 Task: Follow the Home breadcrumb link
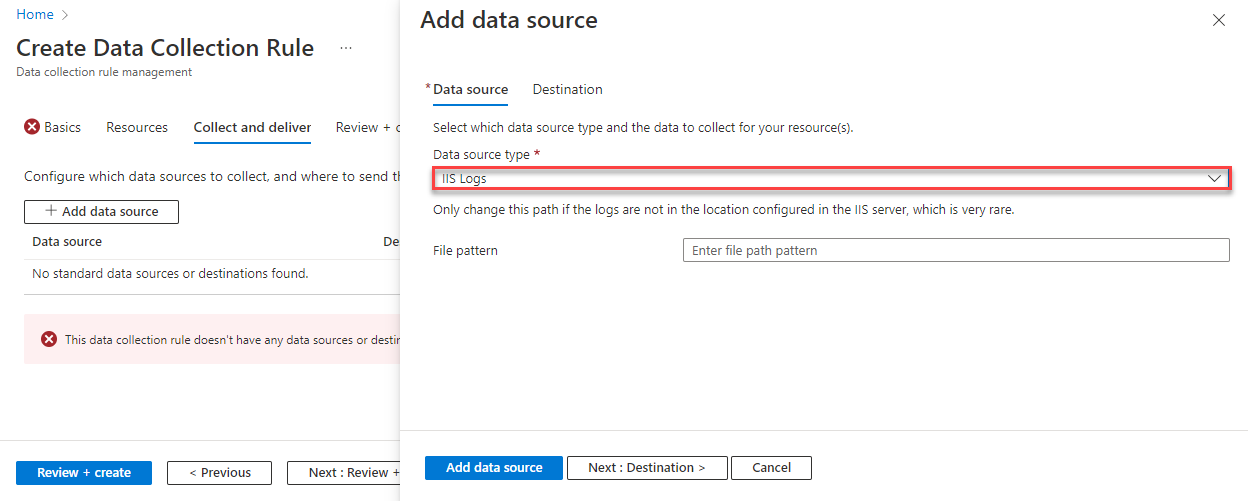pyautogui.click(x=35, y=15)
